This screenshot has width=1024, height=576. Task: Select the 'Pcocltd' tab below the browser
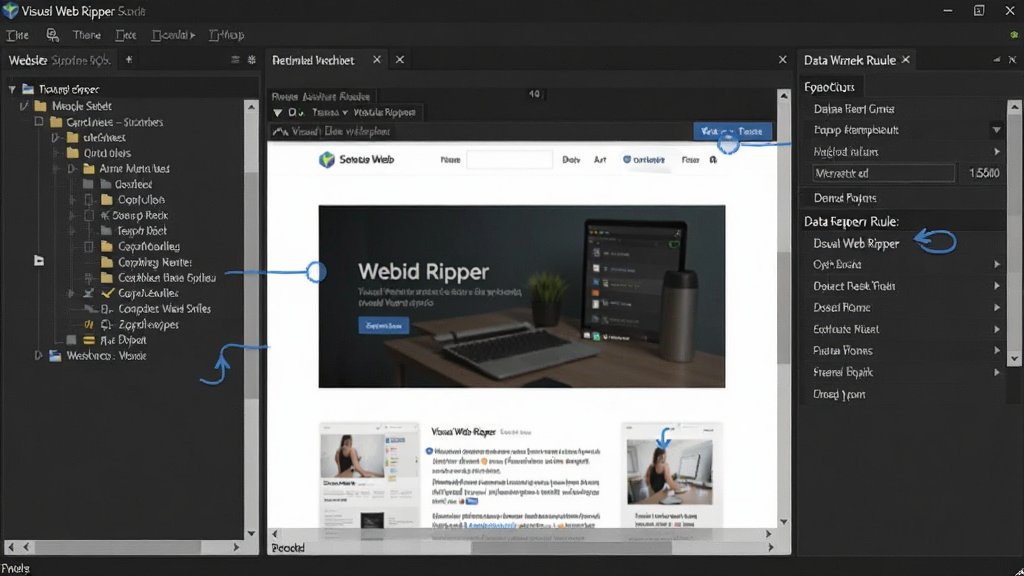coord(288,548)
